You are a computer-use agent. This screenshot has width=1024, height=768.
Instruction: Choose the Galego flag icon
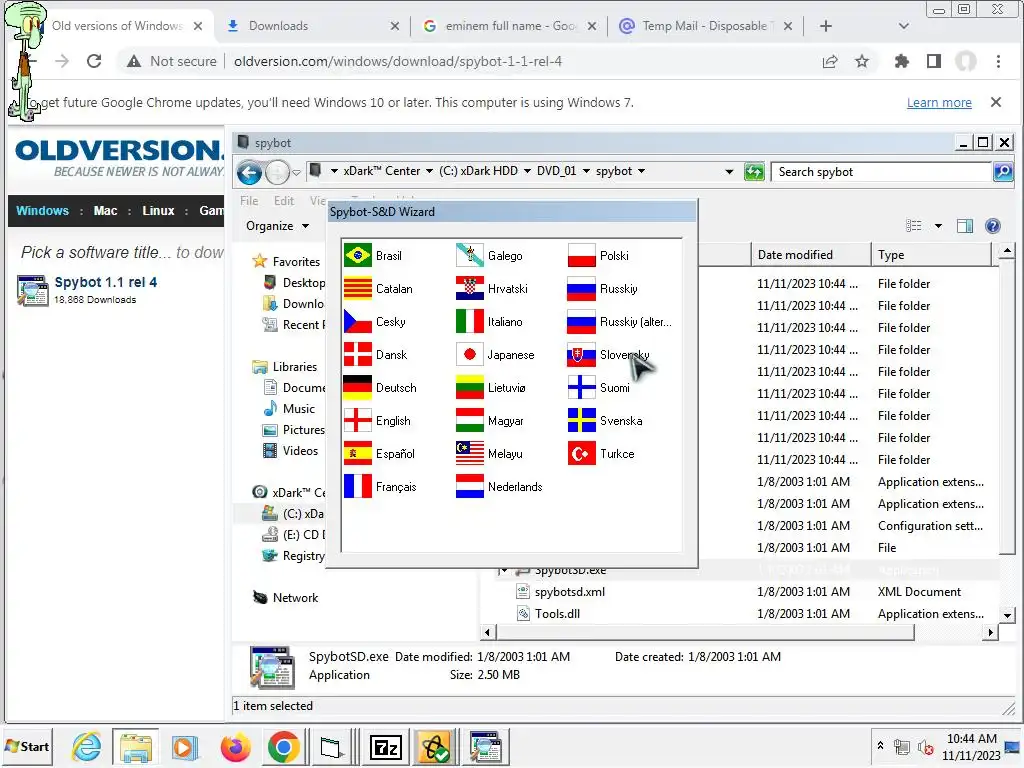[x=470, y=255]
